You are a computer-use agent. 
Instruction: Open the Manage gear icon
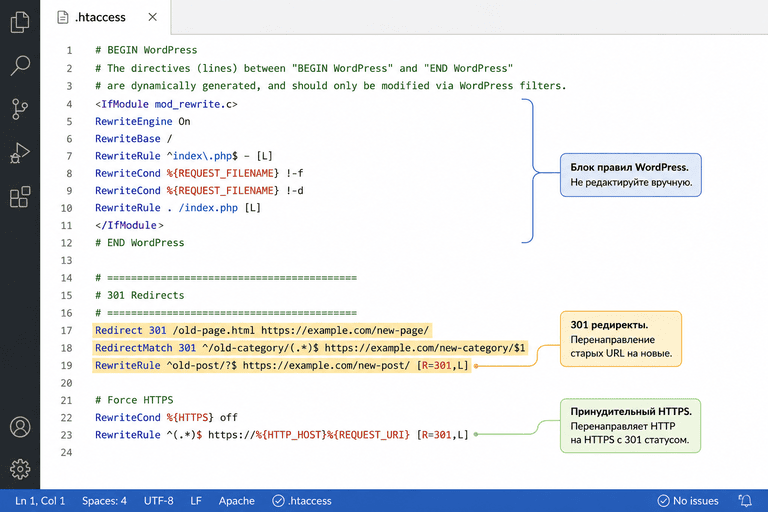tap(20, 469)
